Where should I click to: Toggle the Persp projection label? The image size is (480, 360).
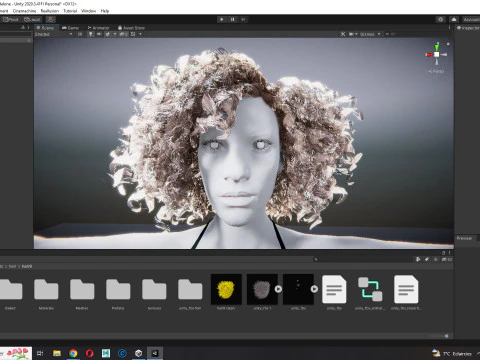[436, 71]
